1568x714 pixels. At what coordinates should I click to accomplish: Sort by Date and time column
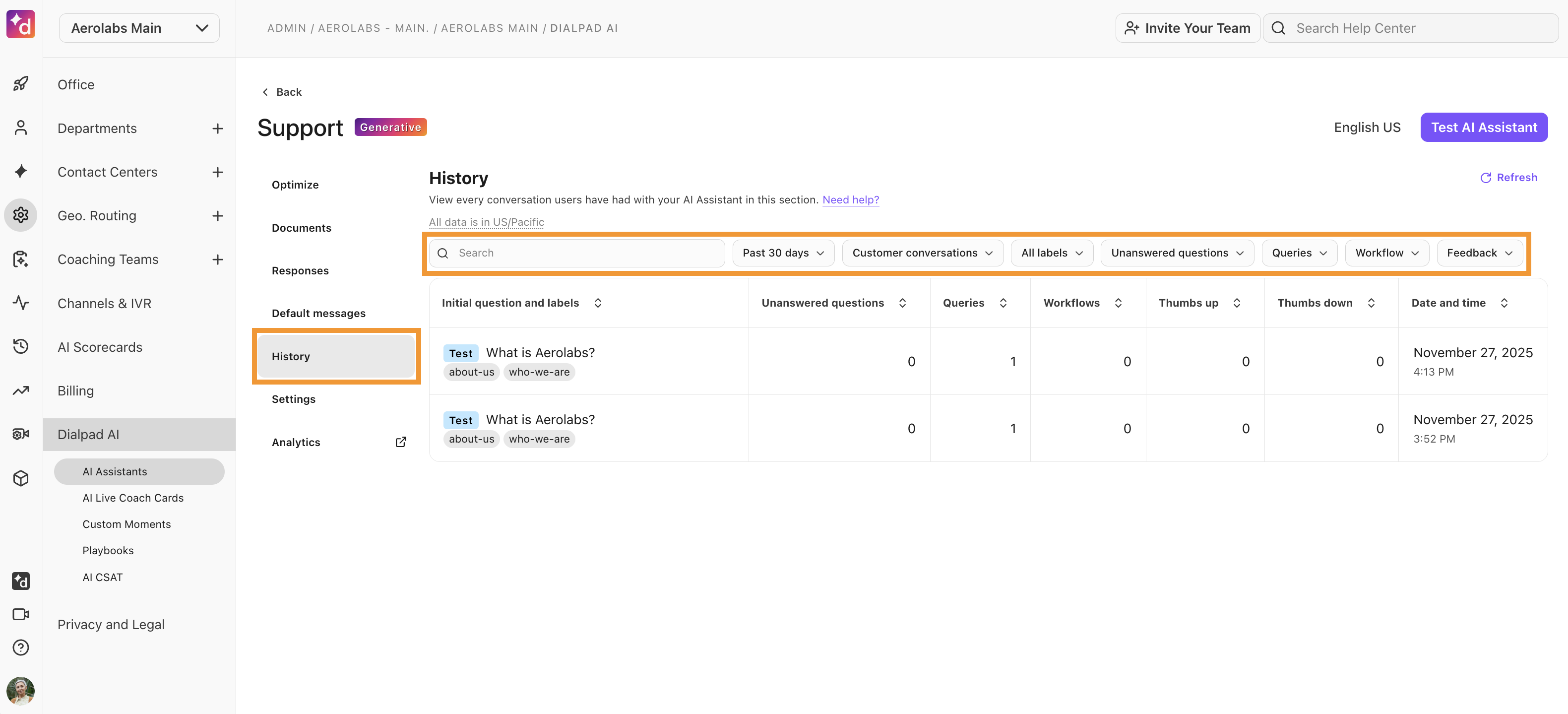1504,303
